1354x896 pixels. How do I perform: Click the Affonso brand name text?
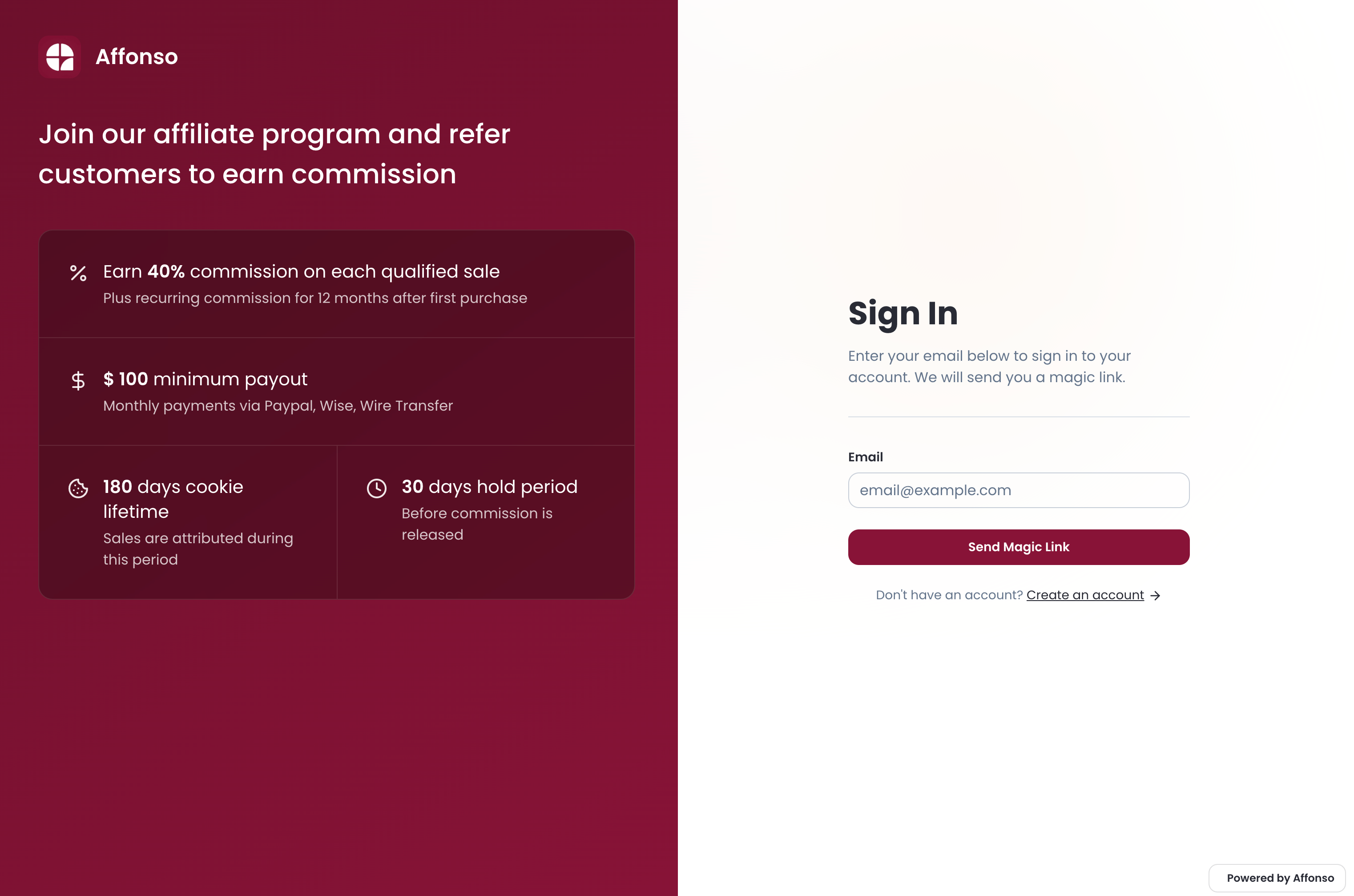(x=136, y=57)
